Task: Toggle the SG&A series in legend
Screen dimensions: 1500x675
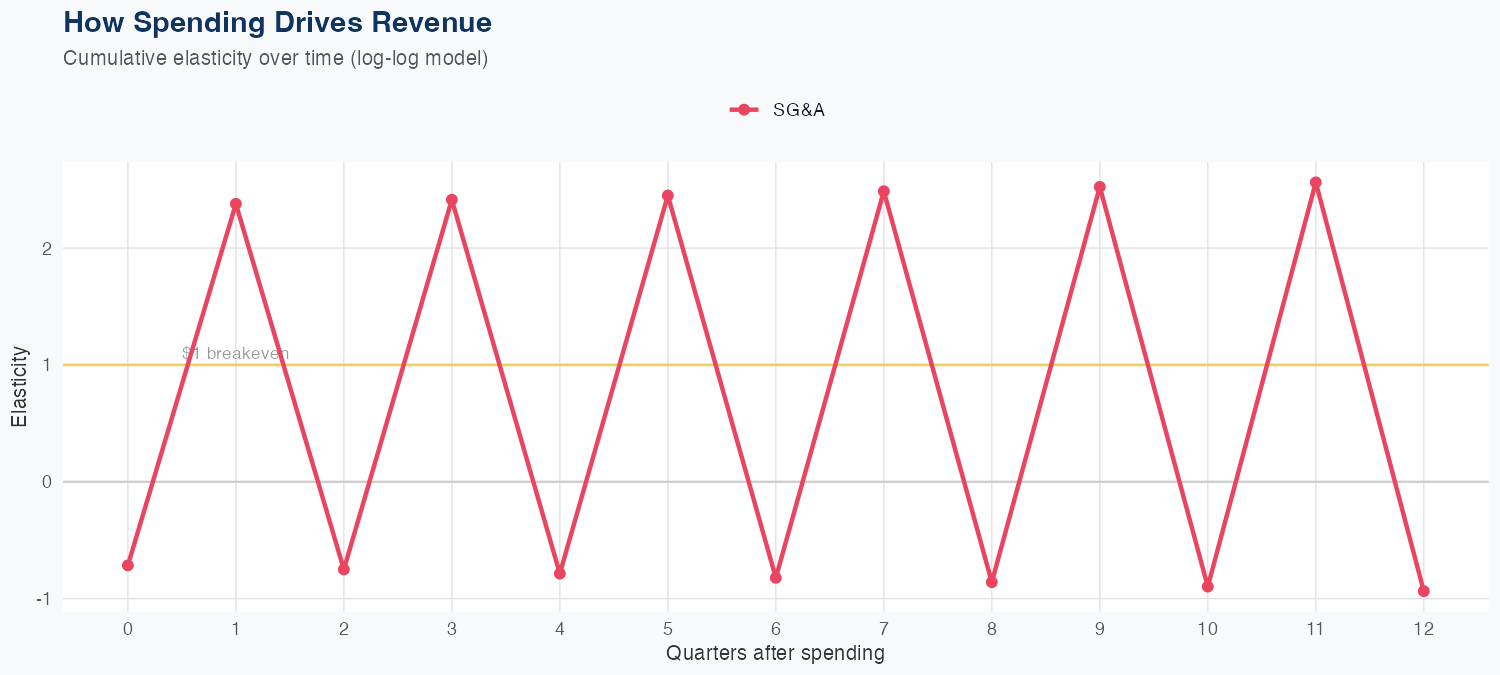Action: (778, 110)
